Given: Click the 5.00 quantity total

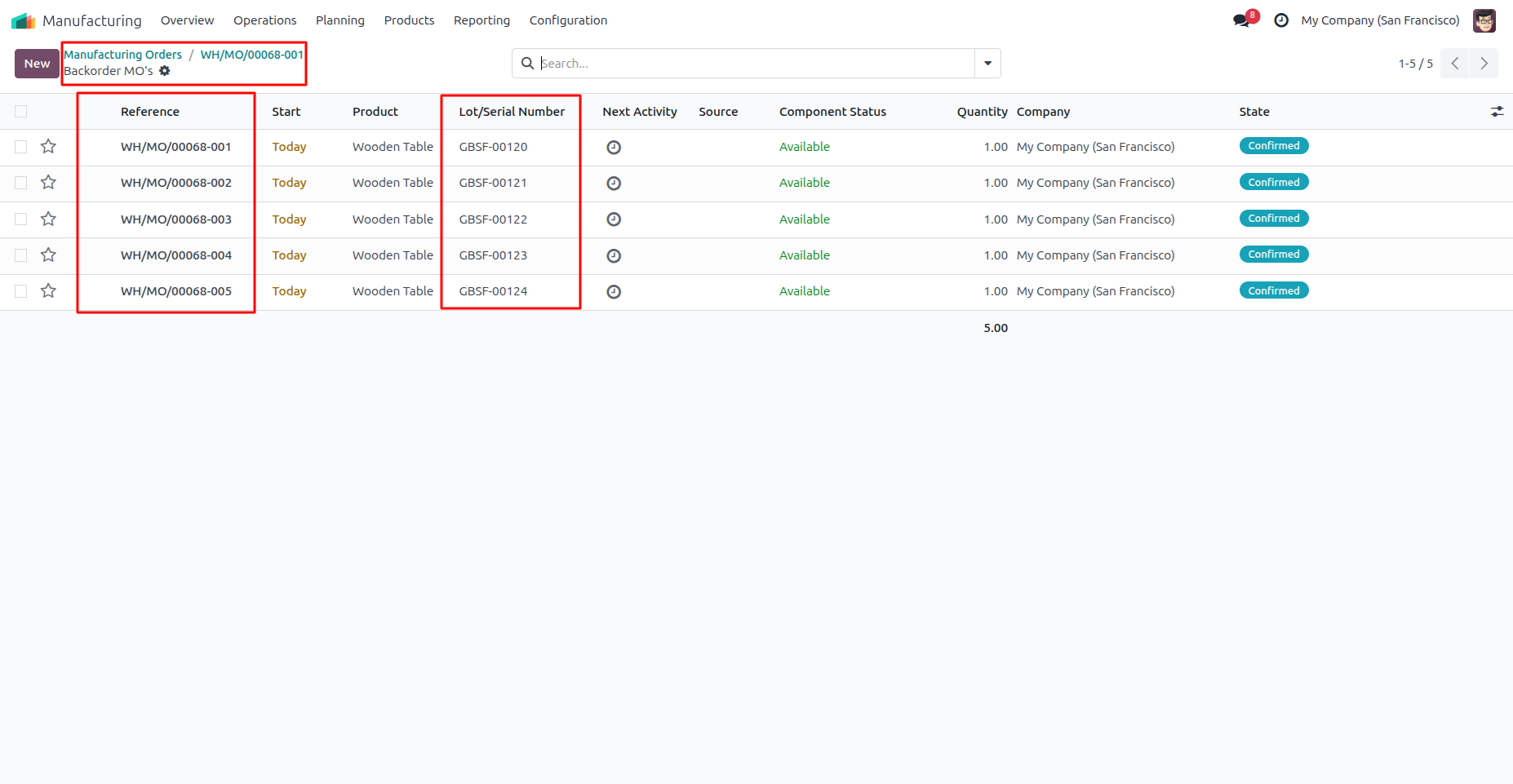Looking at the screenshot, I should pos(996,328).
